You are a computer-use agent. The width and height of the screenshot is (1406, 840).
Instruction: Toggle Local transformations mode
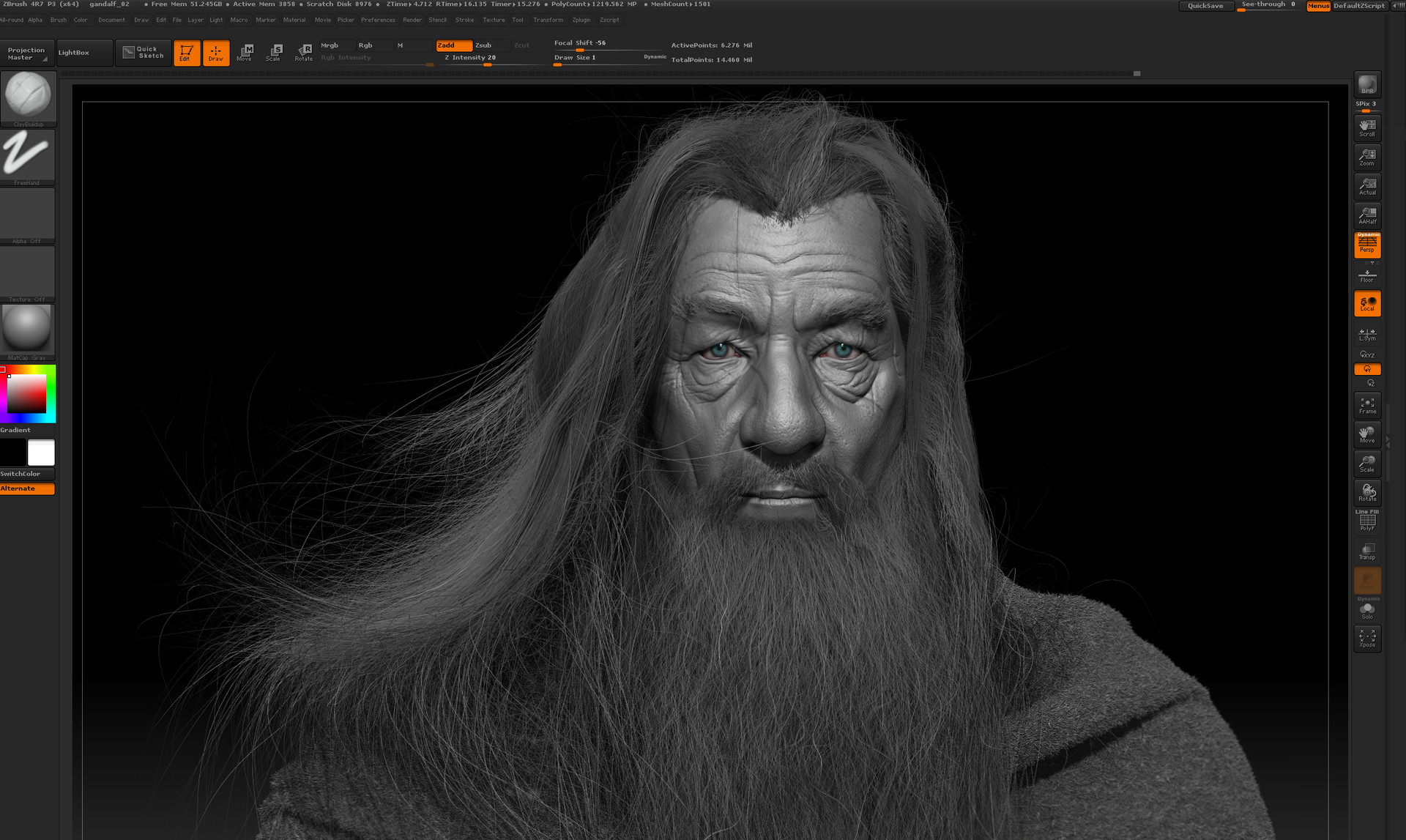pos(1367,304)
